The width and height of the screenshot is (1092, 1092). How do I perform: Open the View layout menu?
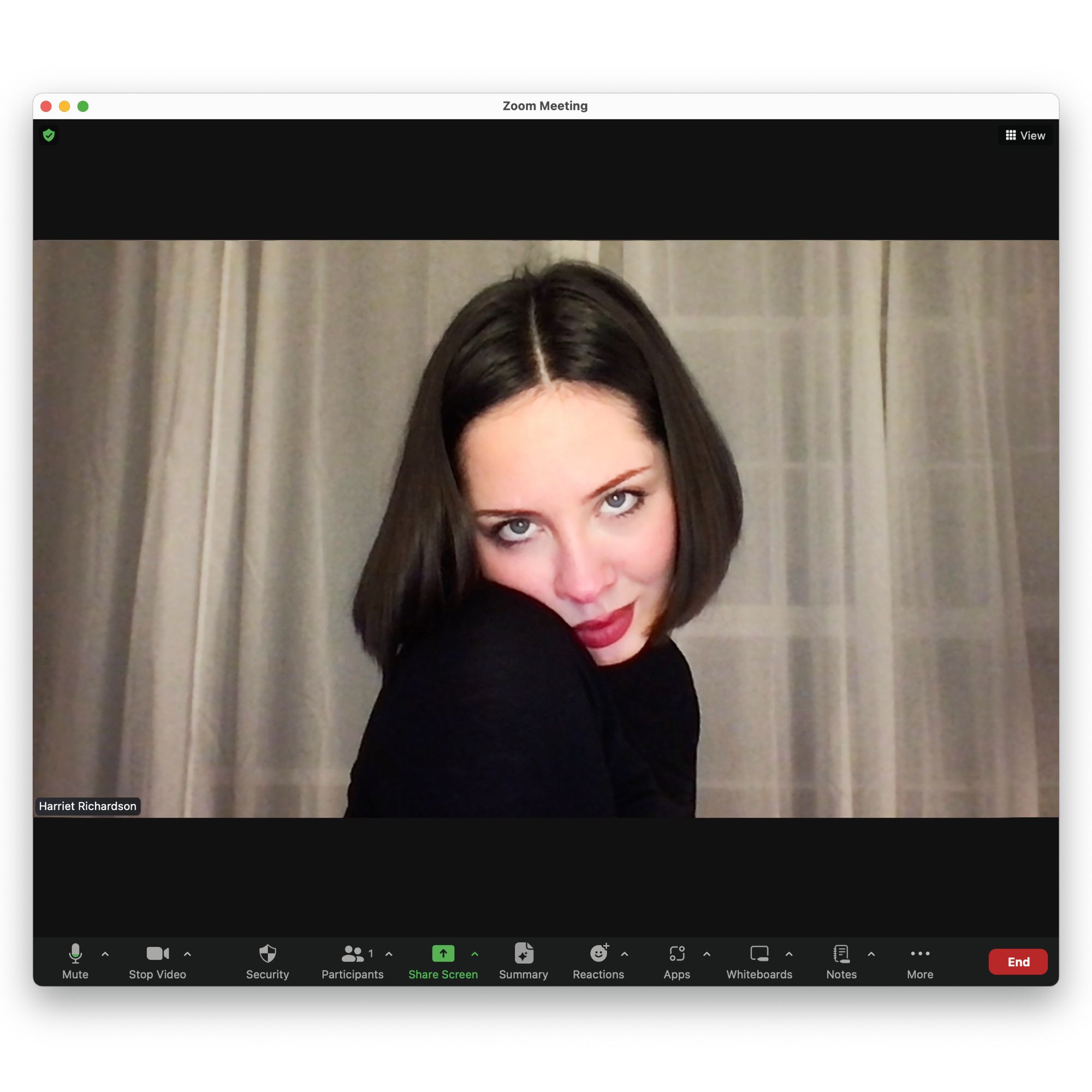pyautogui.click(x=1025, y=135)
